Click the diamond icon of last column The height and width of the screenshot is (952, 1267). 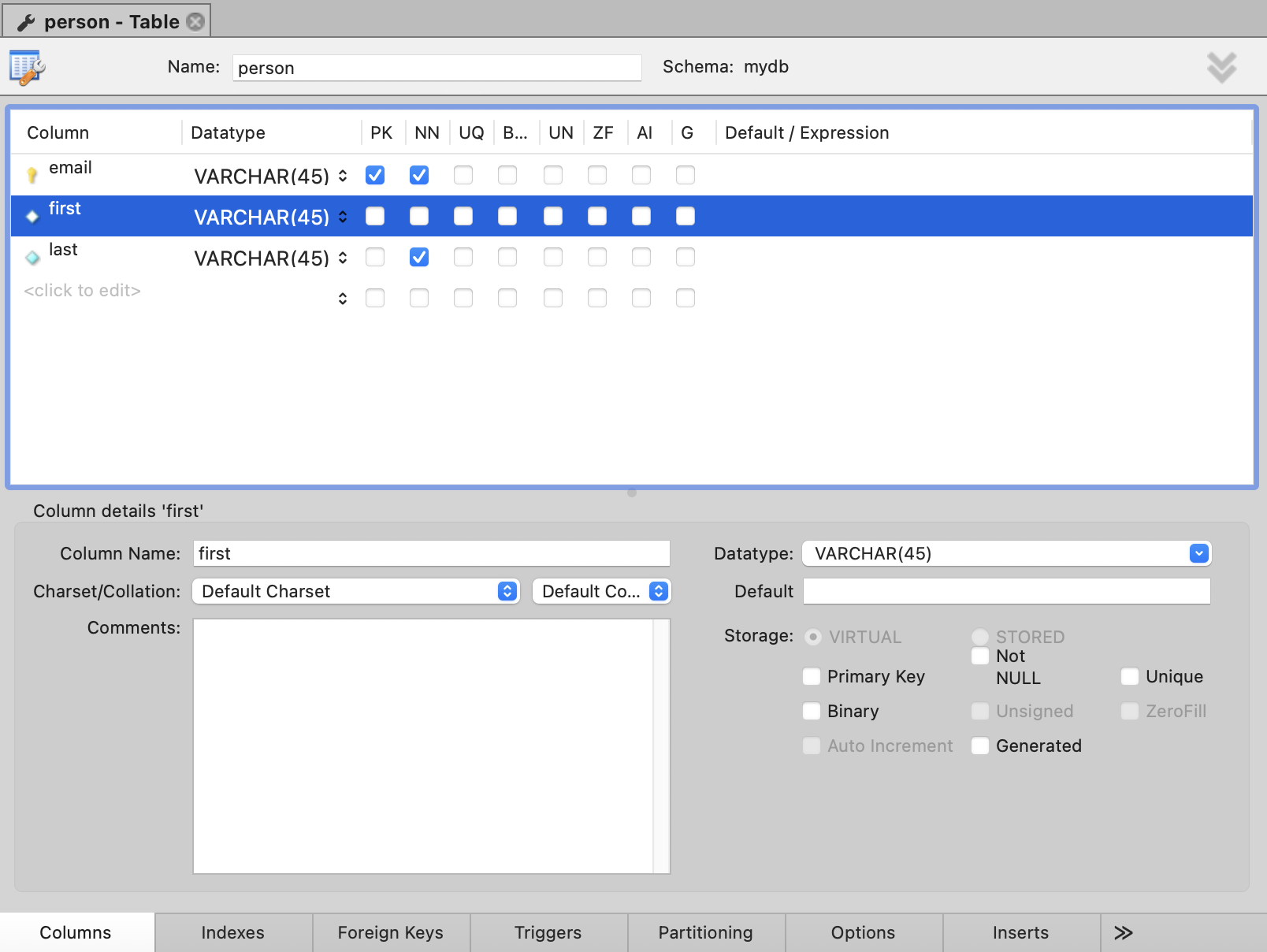tap(32, 257)
